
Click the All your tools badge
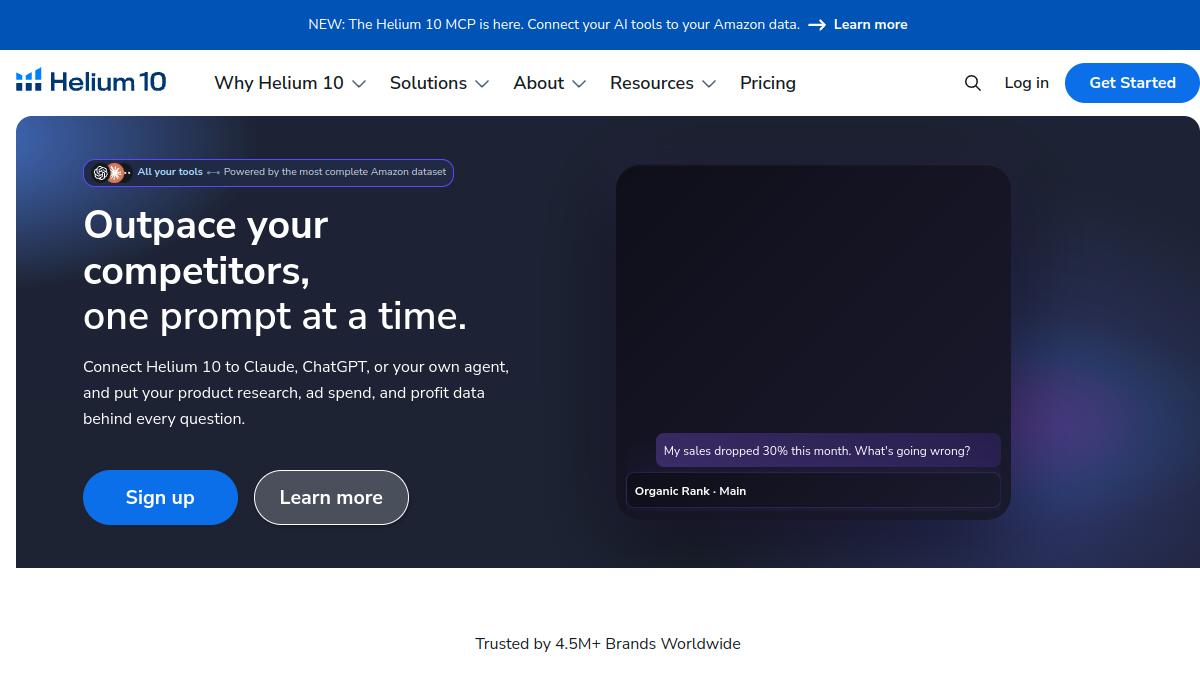(268, 173)
